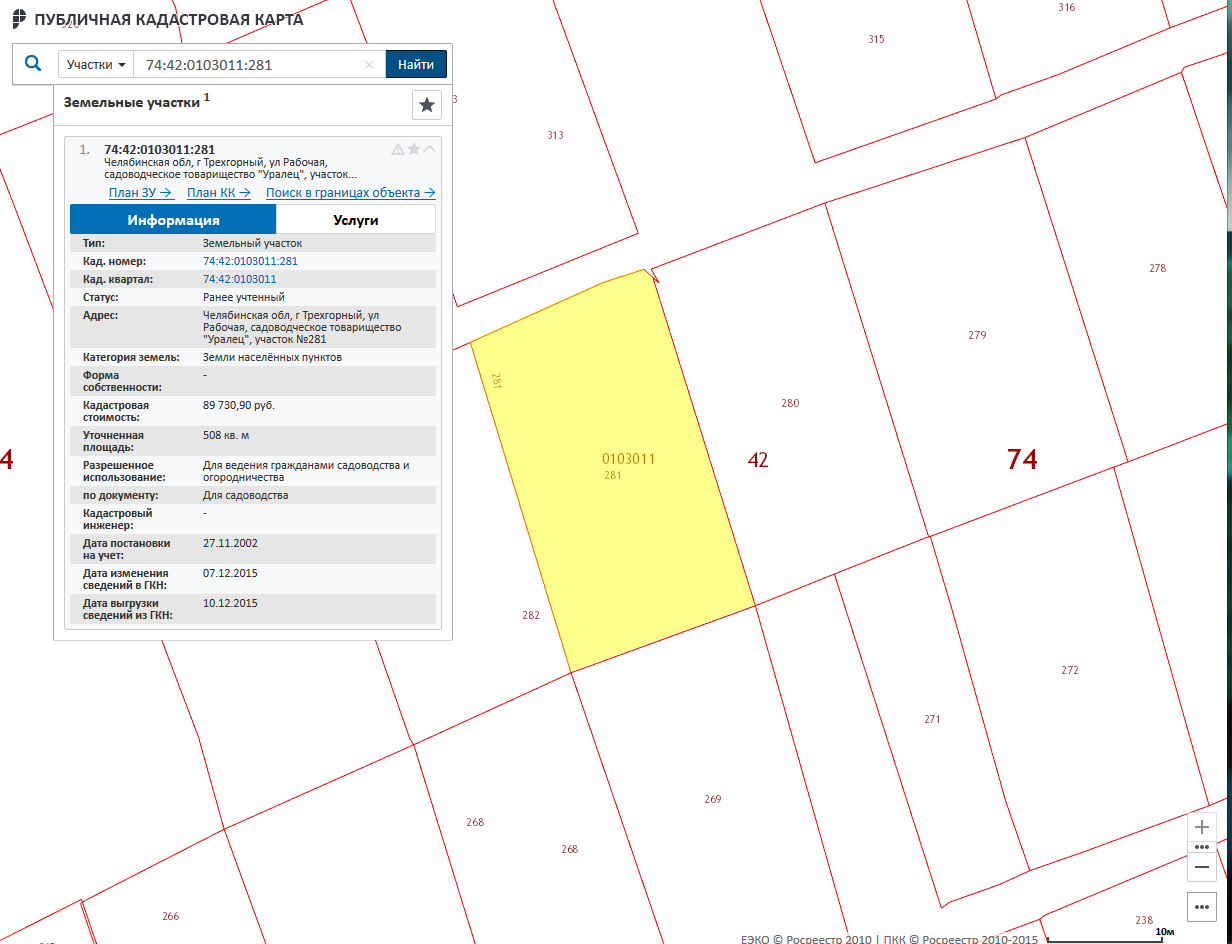Click the Rosreestr logo at top left
The height and width of the screenshot is (944, 1232).
[19, 19]
